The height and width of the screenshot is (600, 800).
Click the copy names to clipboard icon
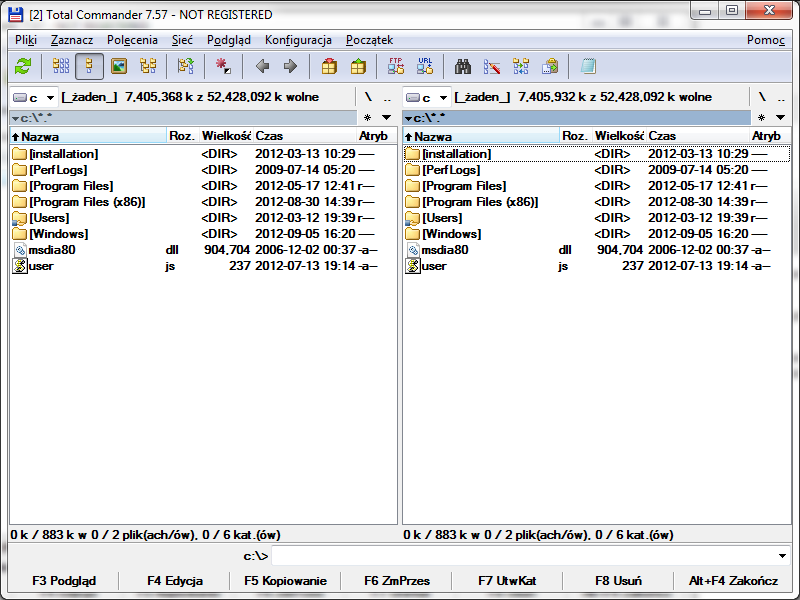pos(550,66)
